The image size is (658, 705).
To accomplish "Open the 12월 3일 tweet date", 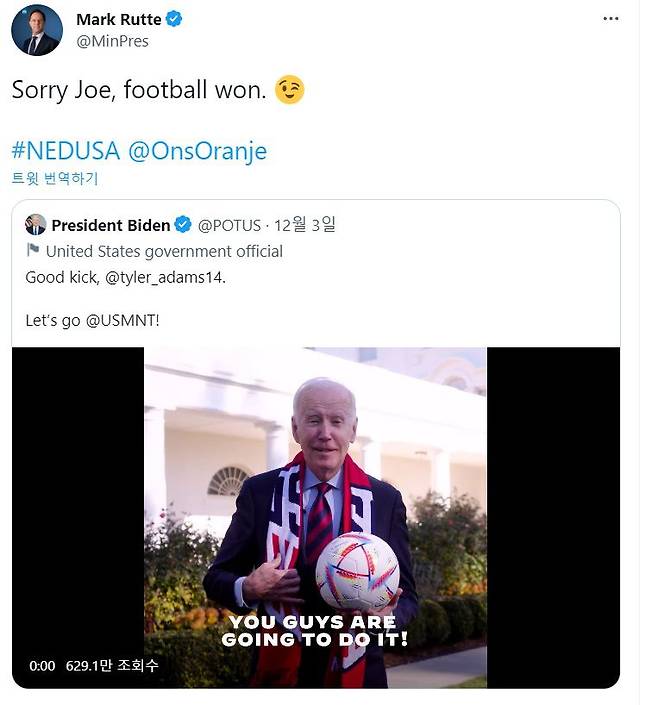I will point(308,225).
